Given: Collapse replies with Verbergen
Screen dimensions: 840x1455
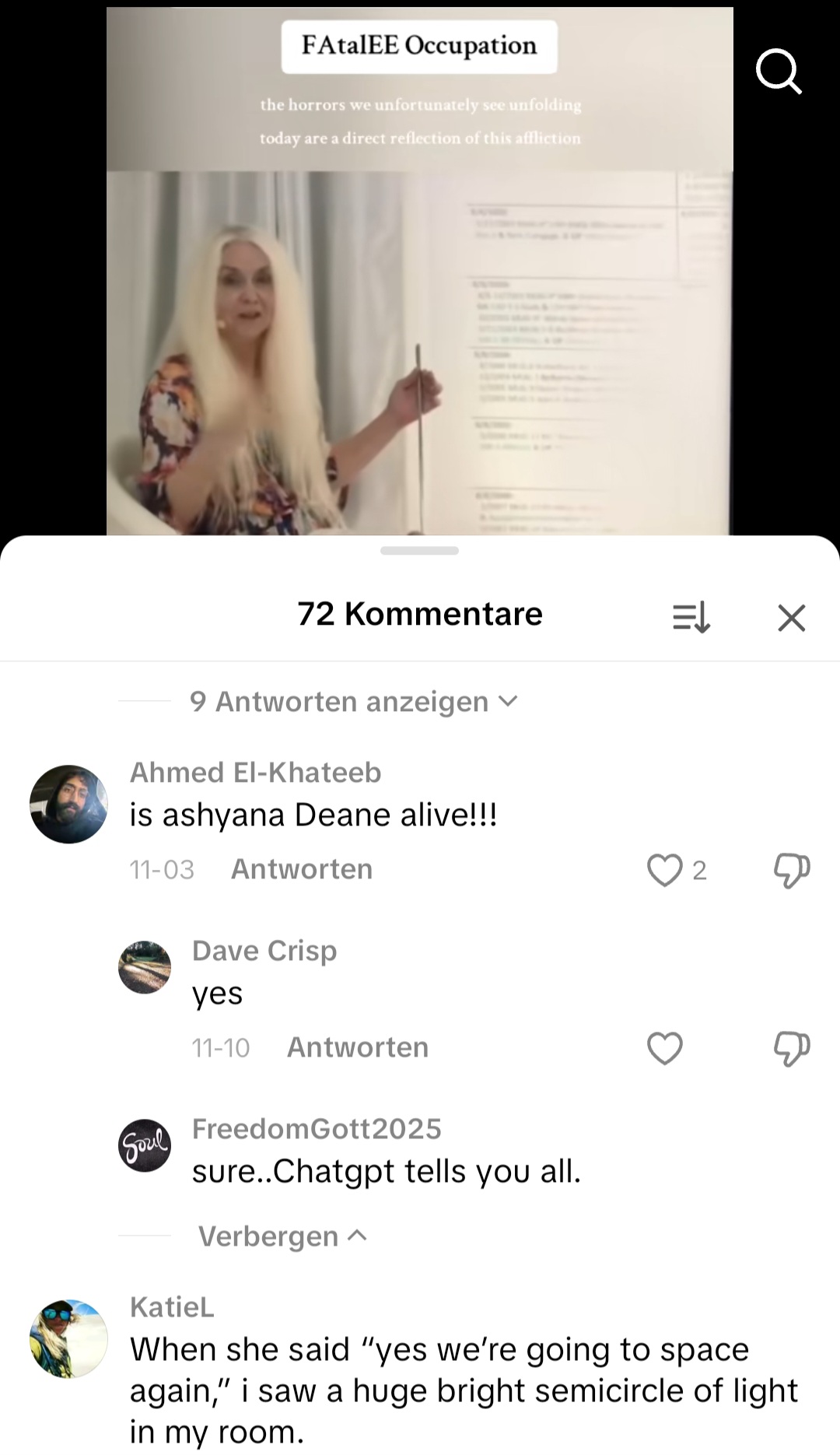Looking at the screenshot, I should click(x=282, y=1236).
